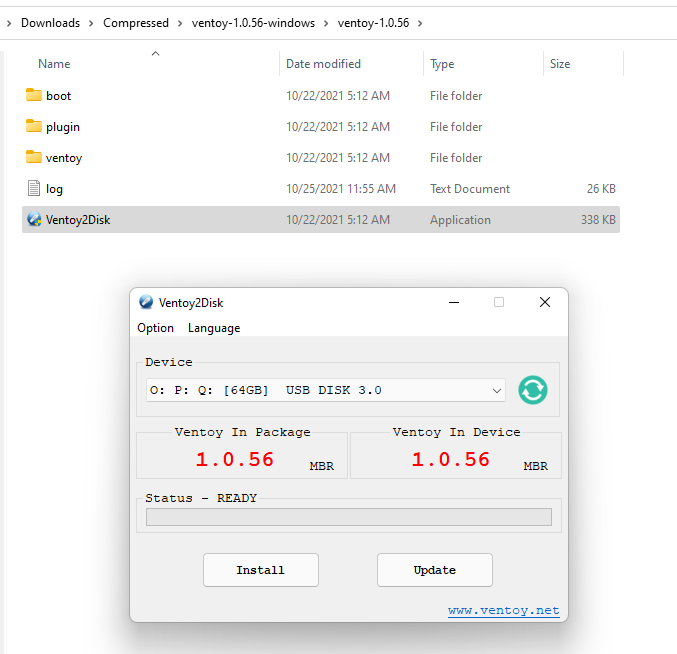The width and height of the screenshot is (677, 654).
Task: Minimize the Ventoy2Disk window
Action: pyautogui.click(x=454, y=302)
